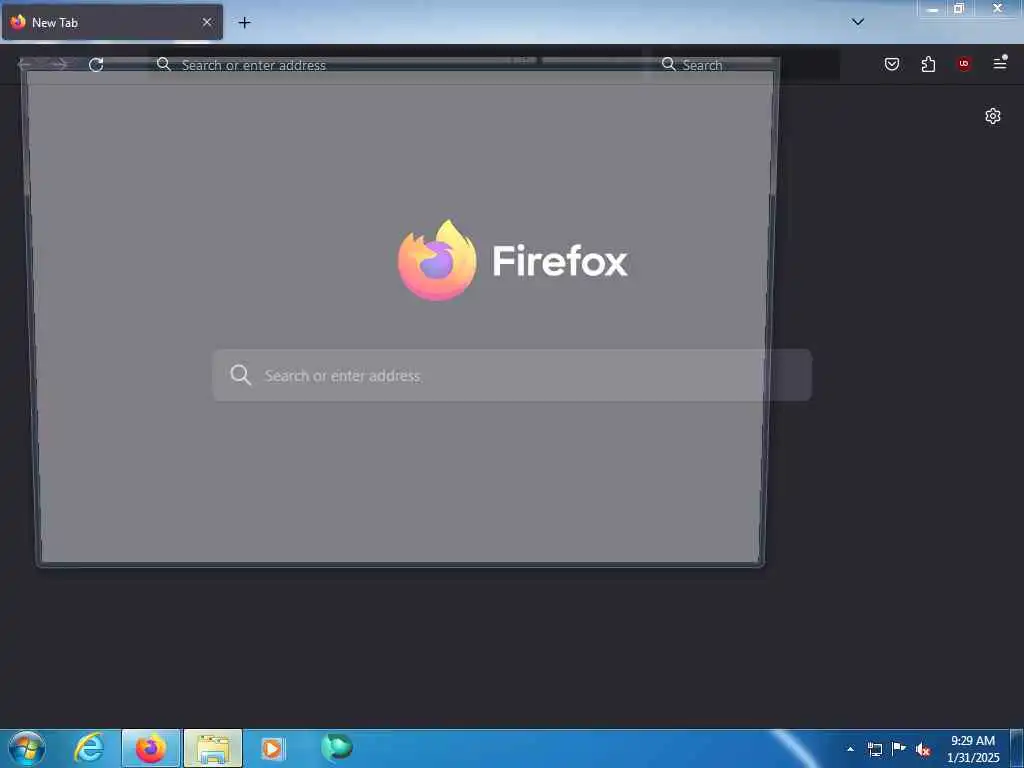Image resolution: width=1024 pixels, height=768 pixels.
Task: Go back with the back arrow
Action: point(25,64)
